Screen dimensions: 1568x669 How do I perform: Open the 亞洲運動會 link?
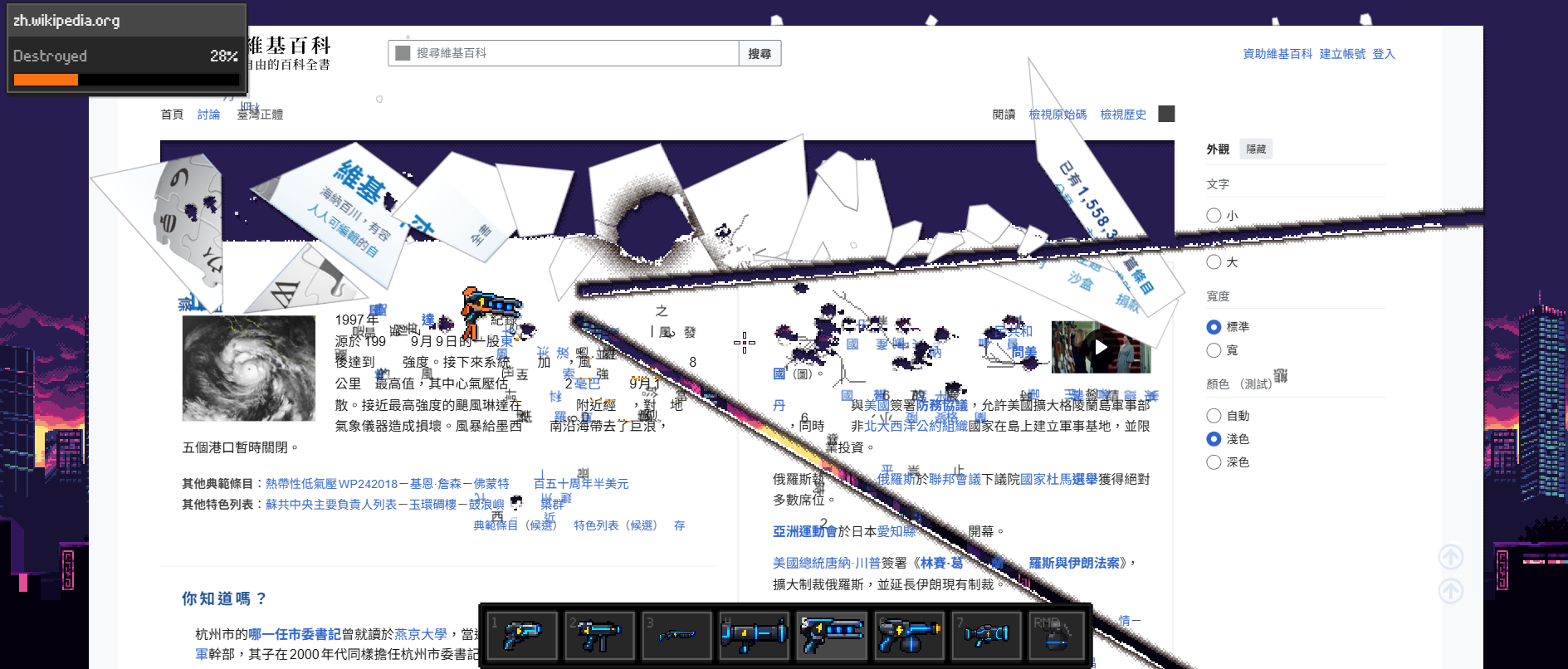point(805,531)
